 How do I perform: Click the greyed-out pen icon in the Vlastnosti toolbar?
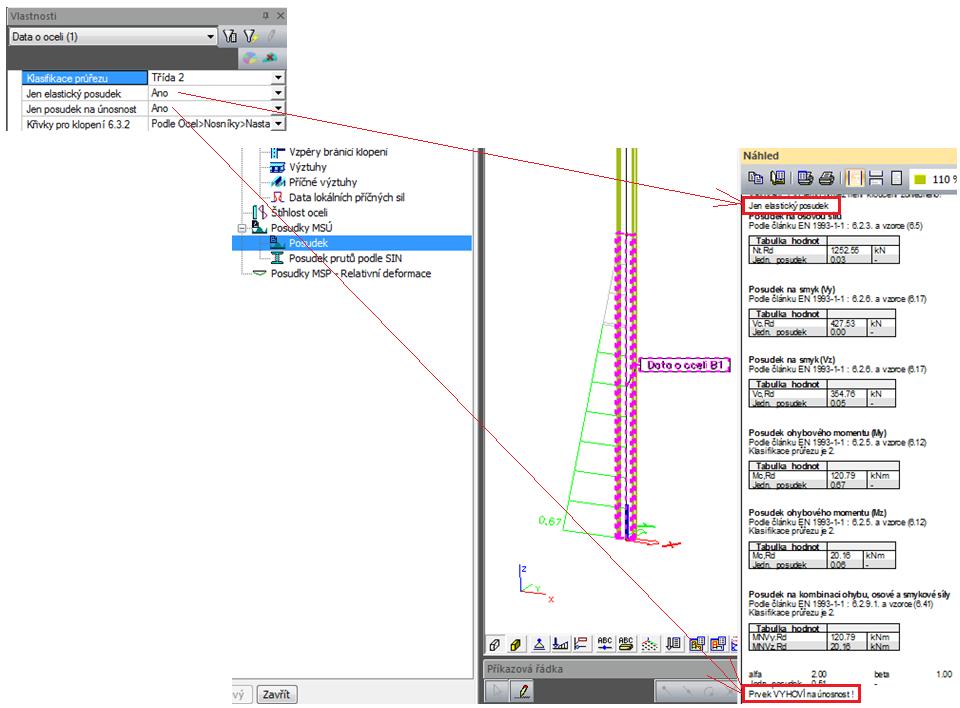click(x=271, y=37)
